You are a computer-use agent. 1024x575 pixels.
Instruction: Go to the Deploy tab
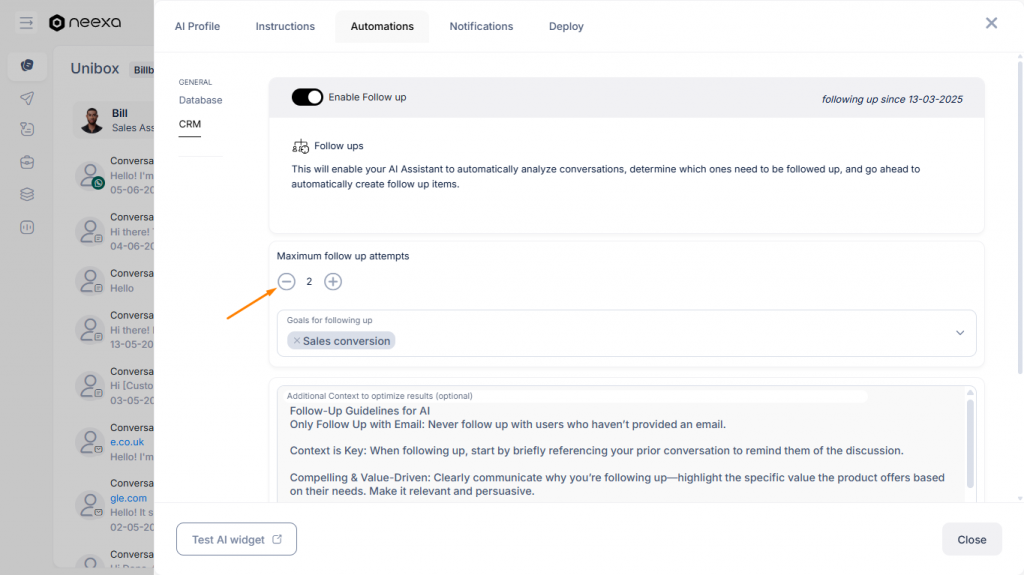[x=566, y=26]
